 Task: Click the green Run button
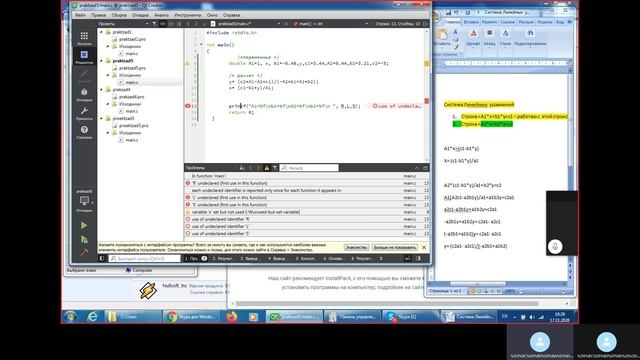tap(84, 225)
